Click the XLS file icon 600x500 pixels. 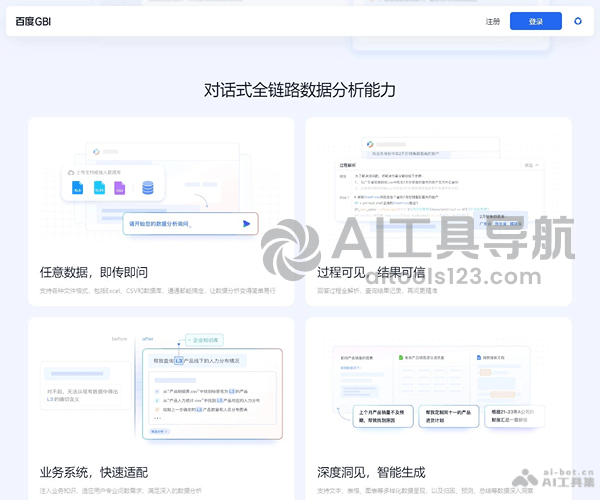(77, 187)
